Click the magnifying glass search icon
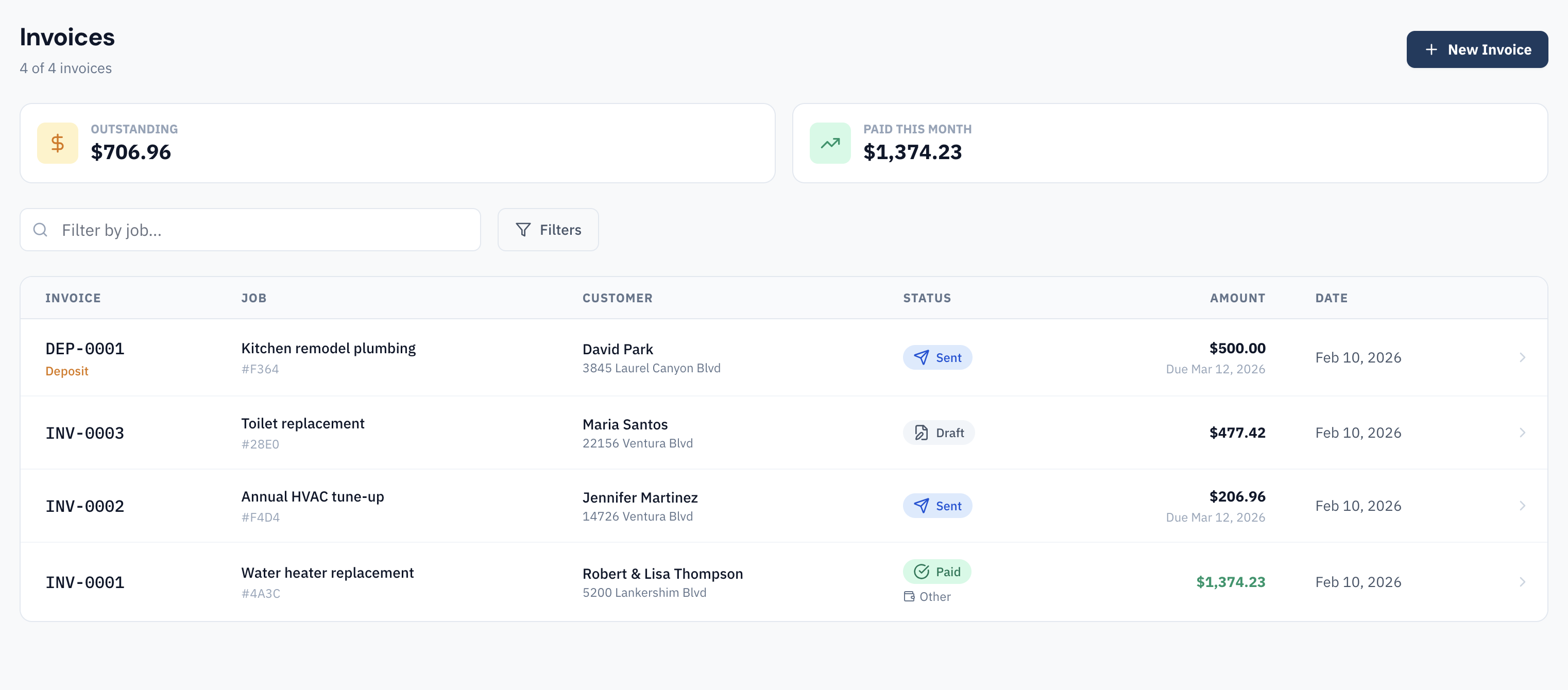 (x=40, y=229)
